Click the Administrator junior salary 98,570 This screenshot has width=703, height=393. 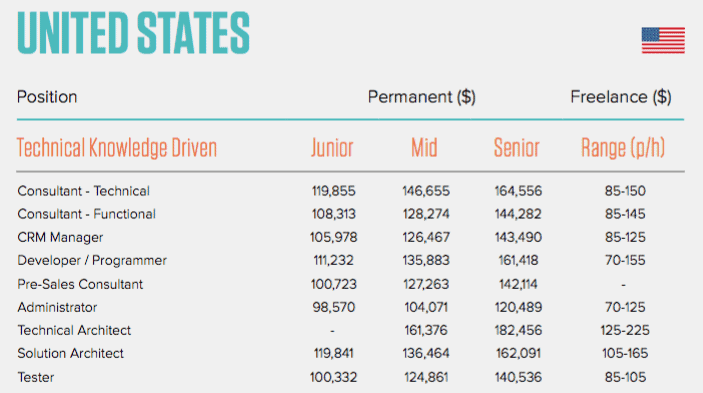pyautogui.click(x=334, y=307)
